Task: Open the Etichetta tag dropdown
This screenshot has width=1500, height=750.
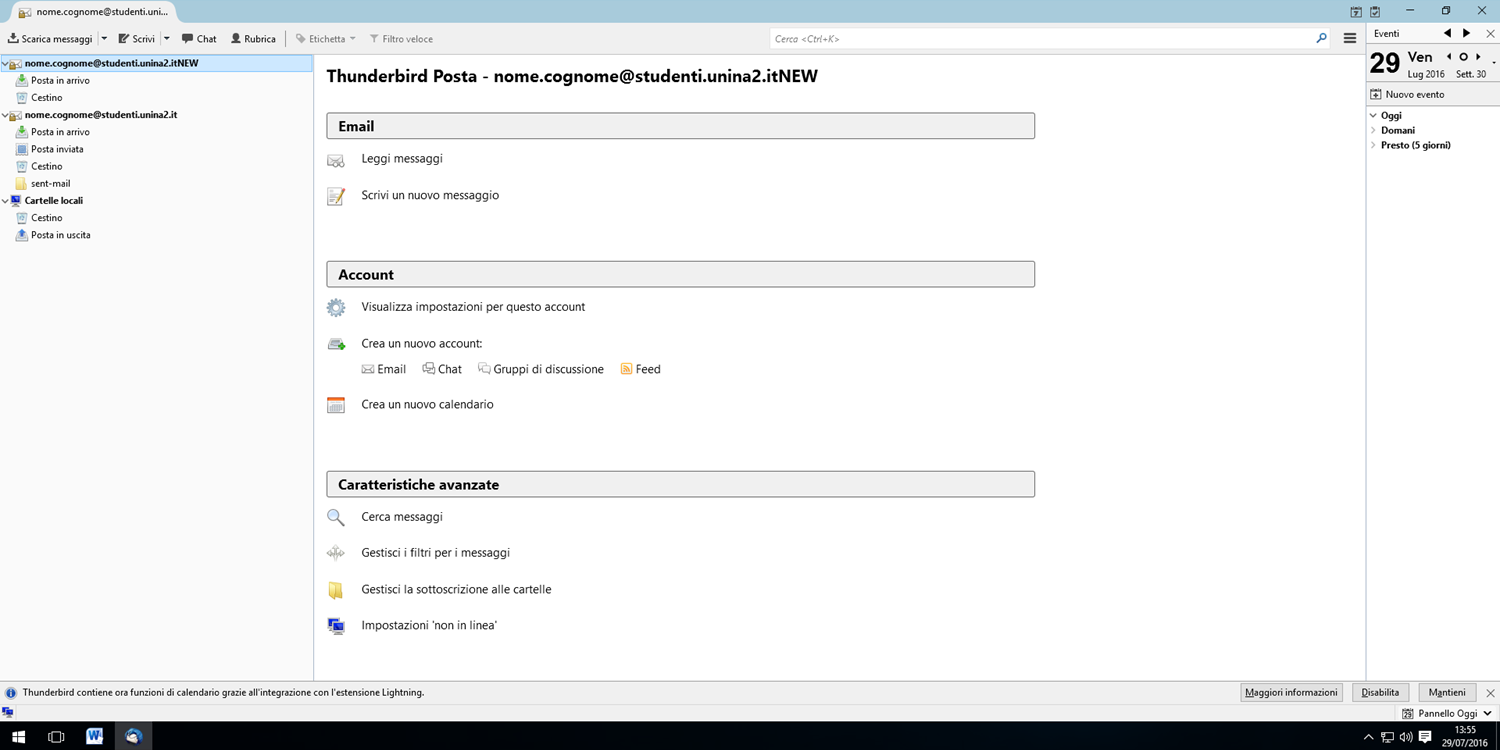Action: 326,39
